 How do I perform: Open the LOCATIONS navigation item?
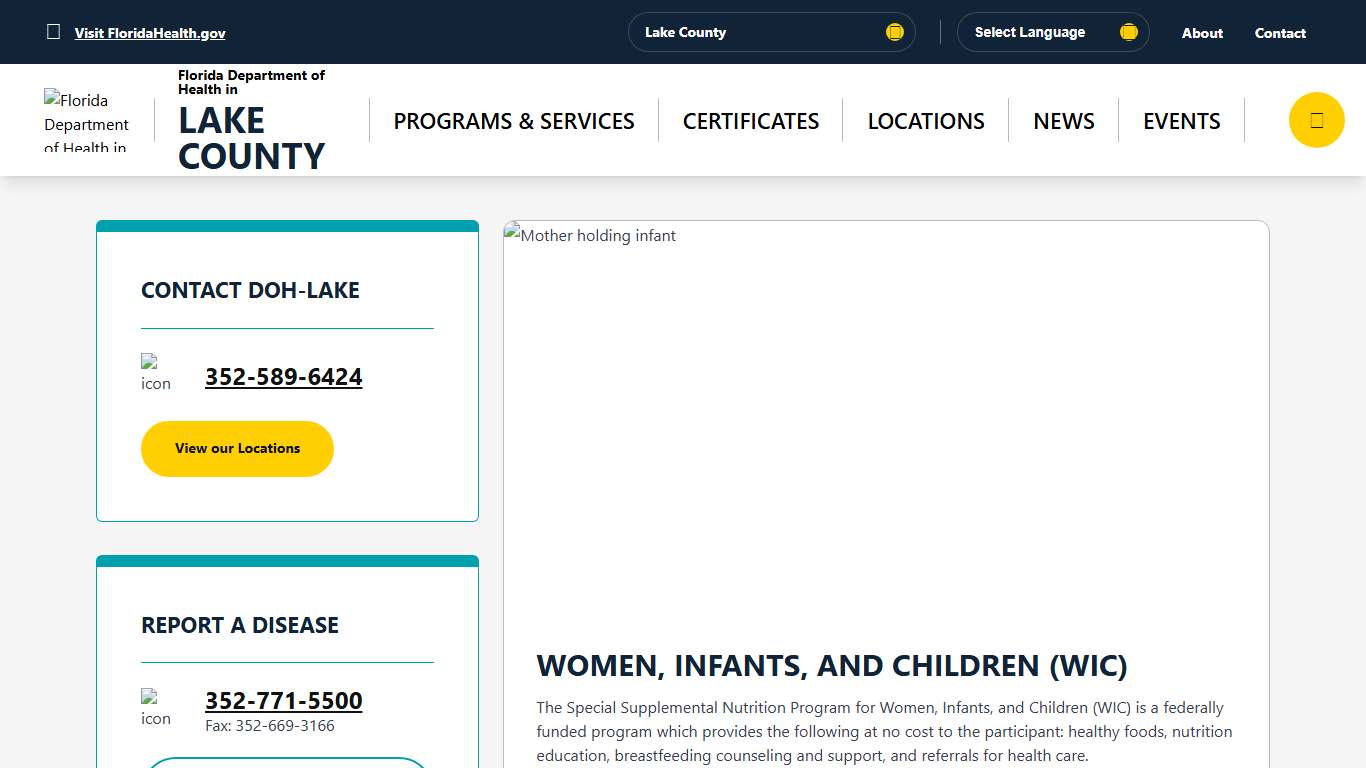925,120
